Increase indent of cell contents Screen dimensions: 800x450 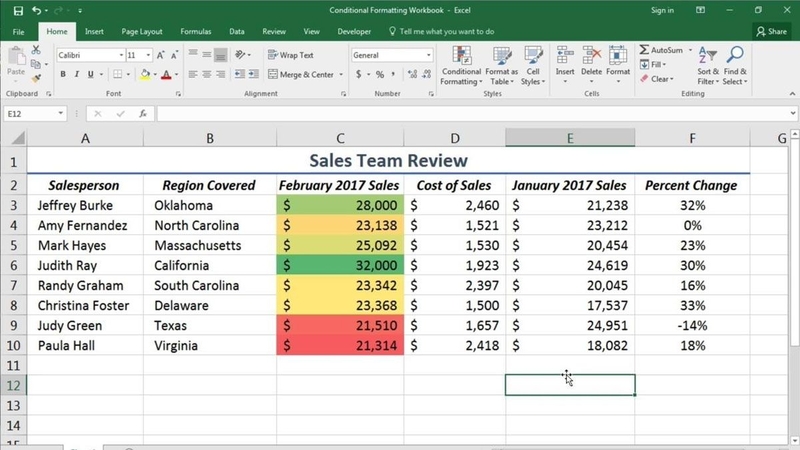254,74
